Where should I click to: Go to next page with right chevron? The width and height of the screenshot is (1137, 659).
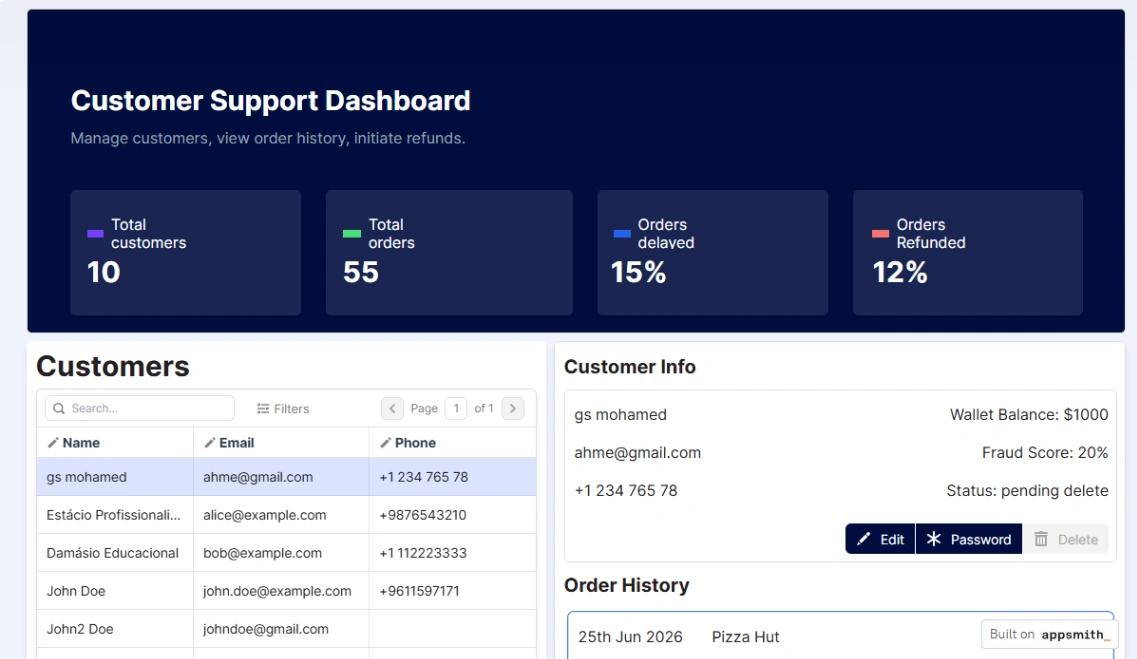tap(513, 409)
